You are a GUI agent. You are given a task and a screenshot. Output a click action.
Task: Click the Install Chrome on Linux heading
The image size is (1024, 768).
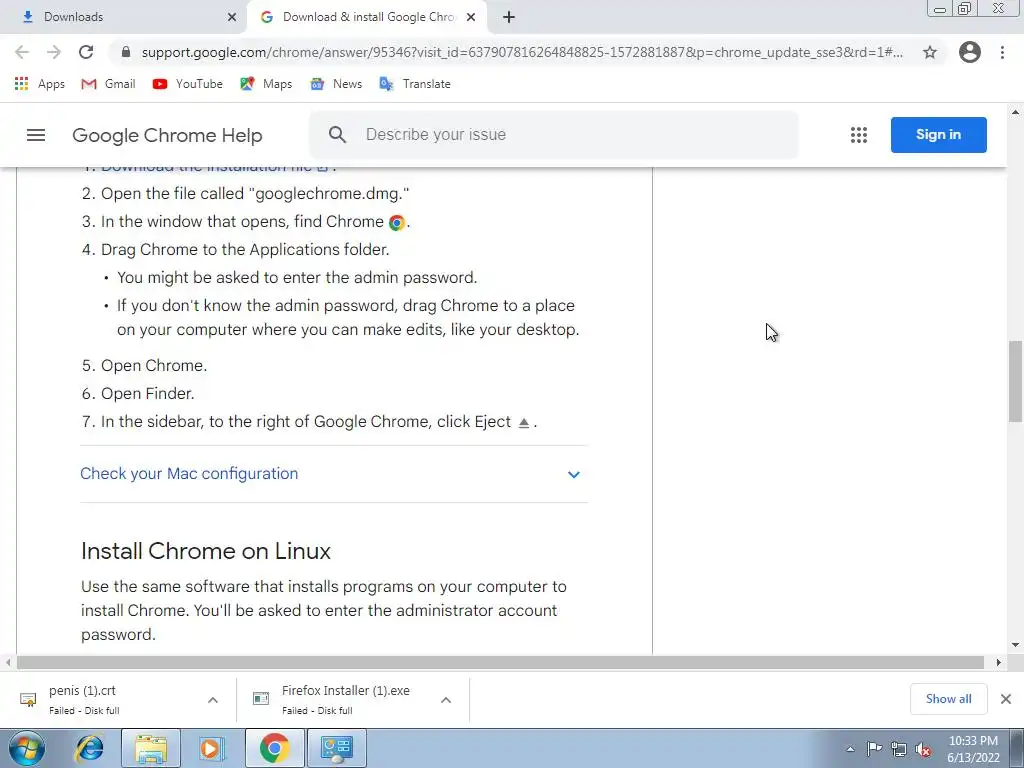point(206,551)
